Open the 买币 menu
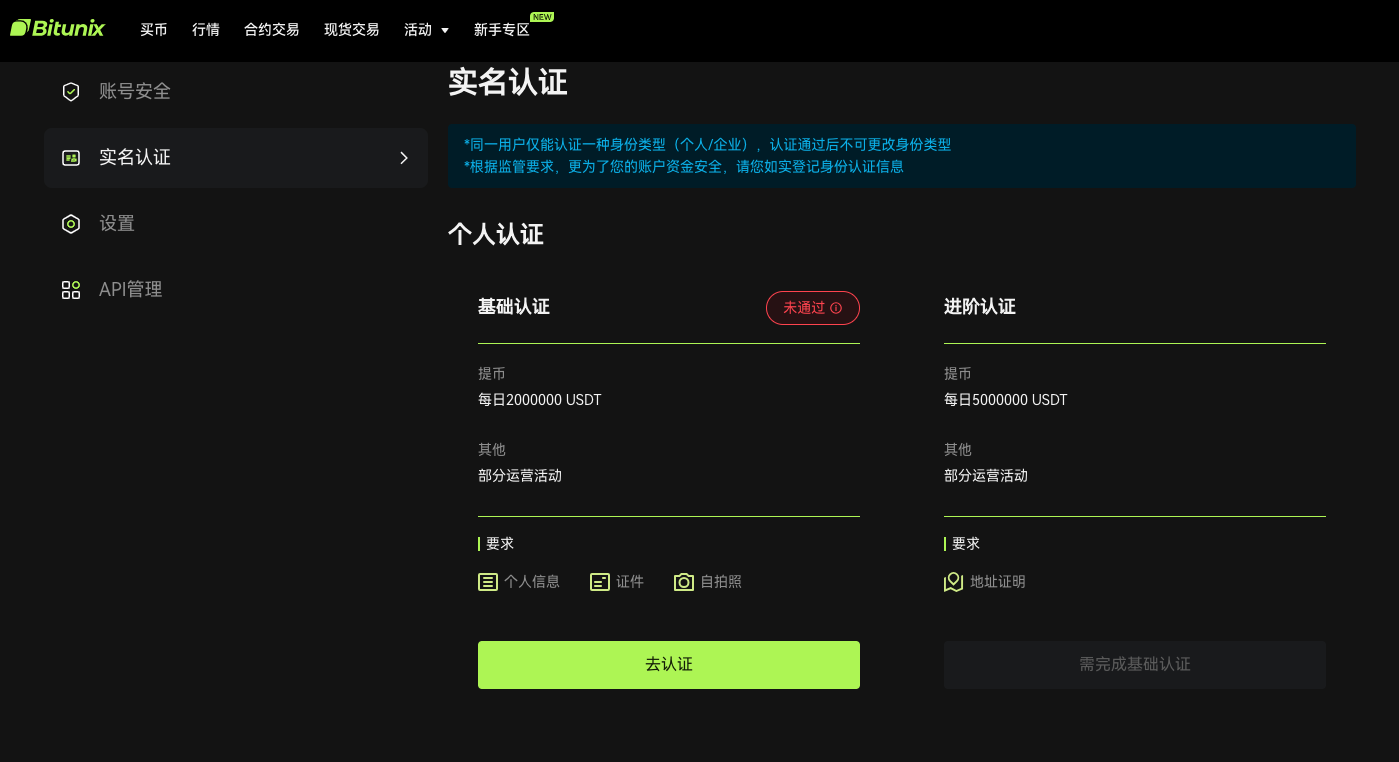This screenshot has height=762, width=1399. coord(154,30)
